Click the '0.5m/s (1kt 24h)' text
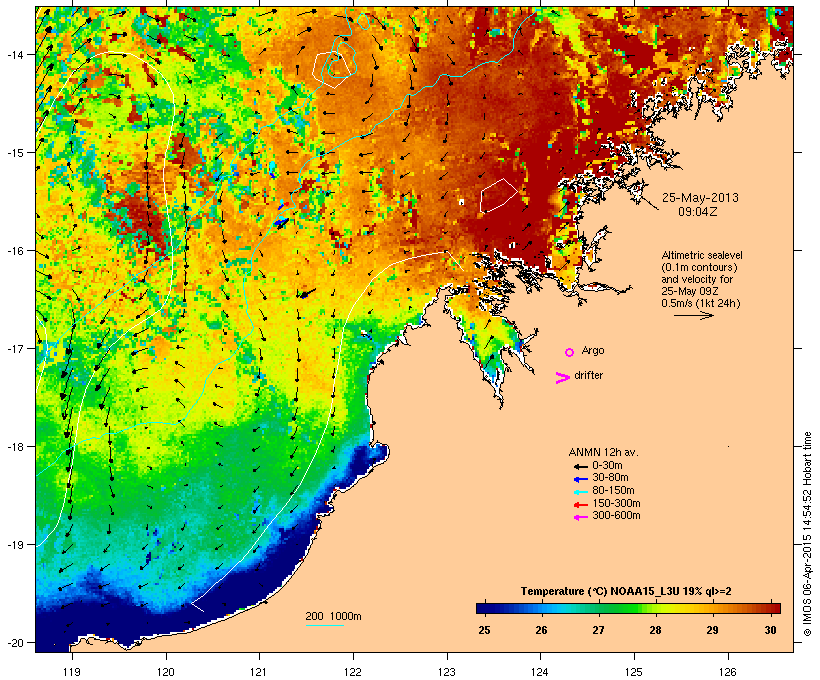The width and height of the screenshot is (820, 680). click(x=701, y=303)
